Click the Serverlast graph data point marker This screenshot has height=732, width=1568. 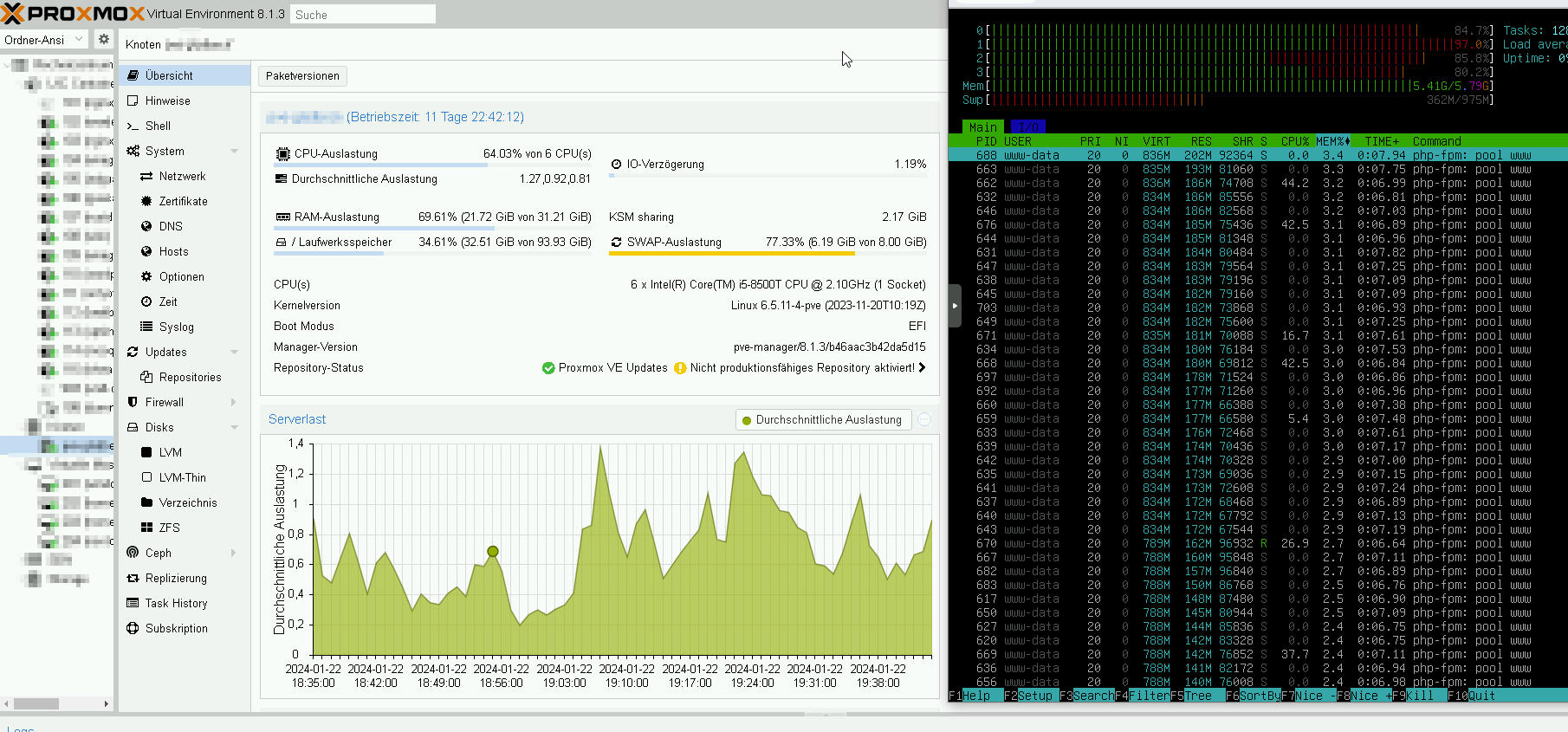click(493, 551)
